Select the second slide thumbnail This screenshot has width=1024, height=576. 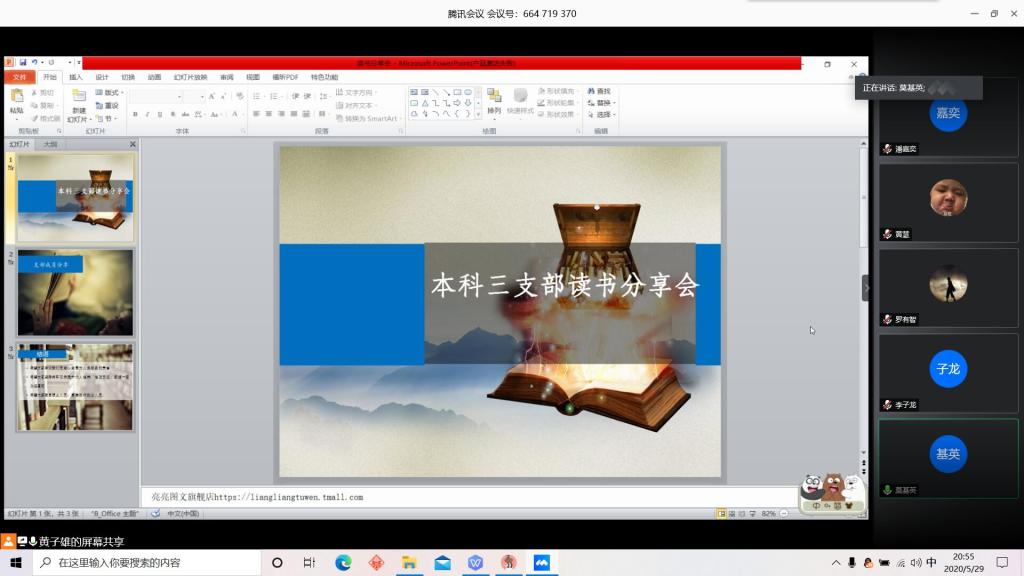[x=75, y=292]
